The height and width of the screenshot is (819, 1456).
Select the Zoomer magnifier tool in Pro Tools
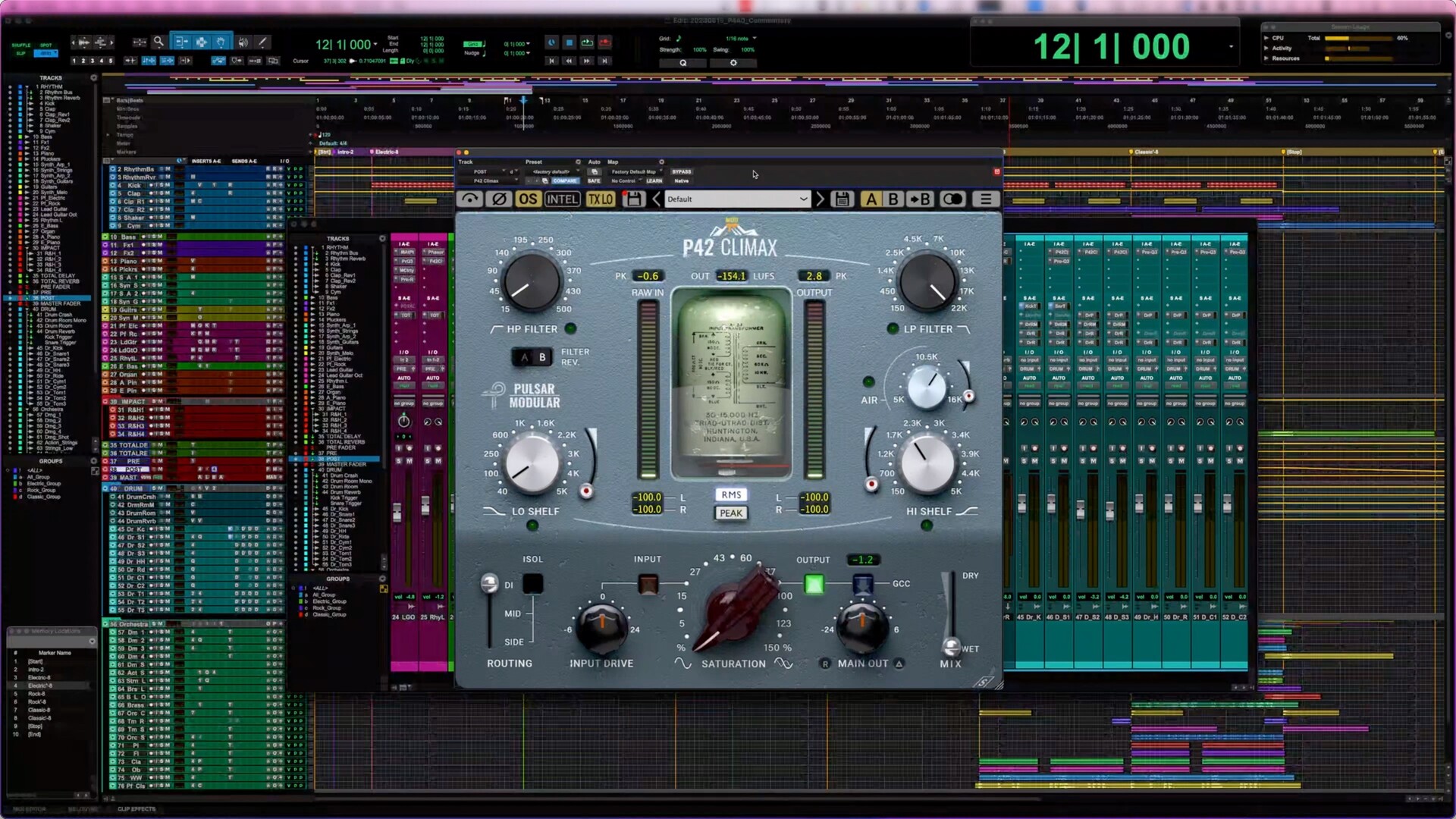click(x=158, y=42)
